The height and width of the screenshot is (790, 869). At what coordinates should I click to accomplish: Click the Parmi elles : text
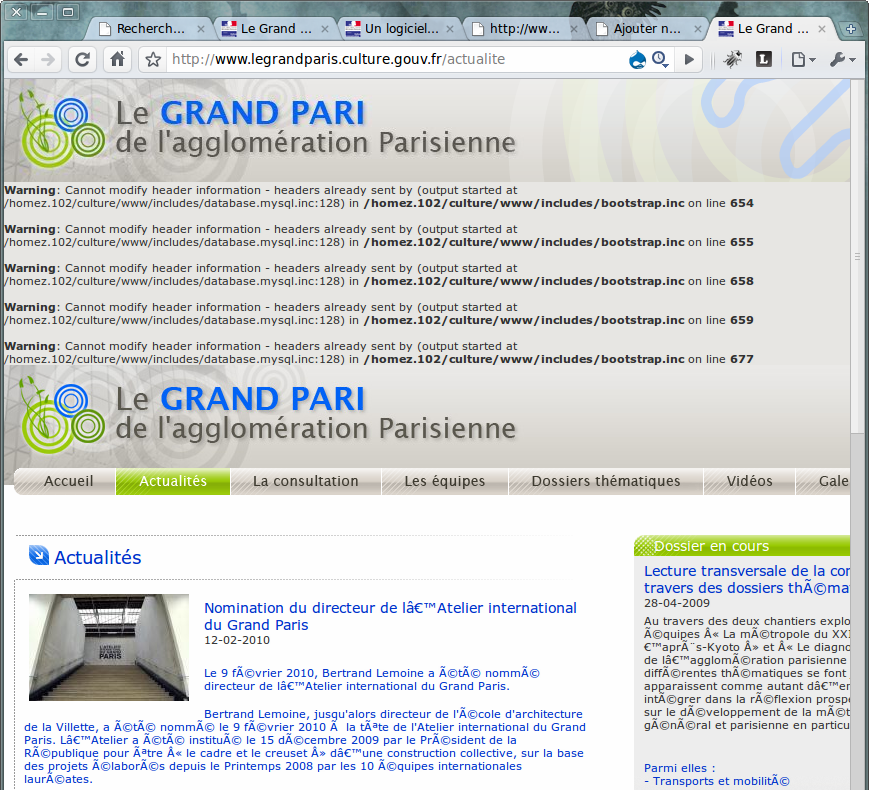coord(679,768)
